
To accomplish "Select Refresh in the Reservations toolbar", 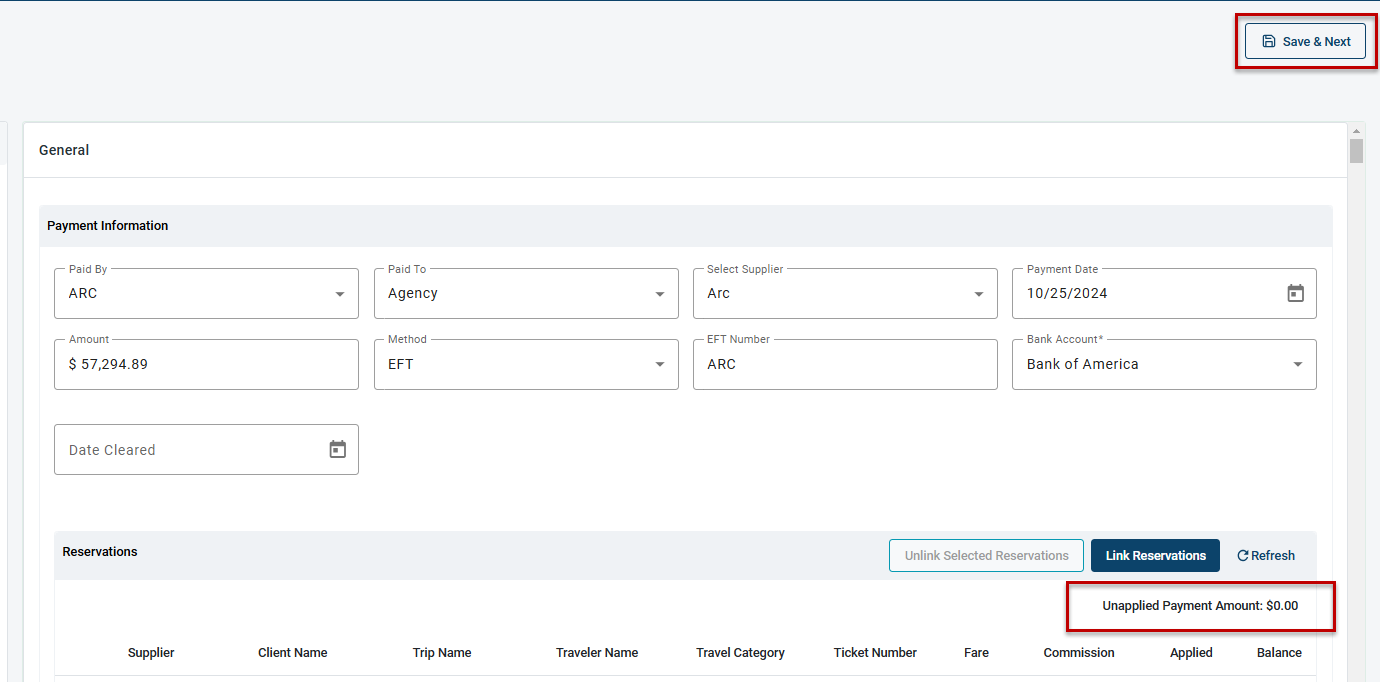I will pyautogui.click(x=1265, y=555).
